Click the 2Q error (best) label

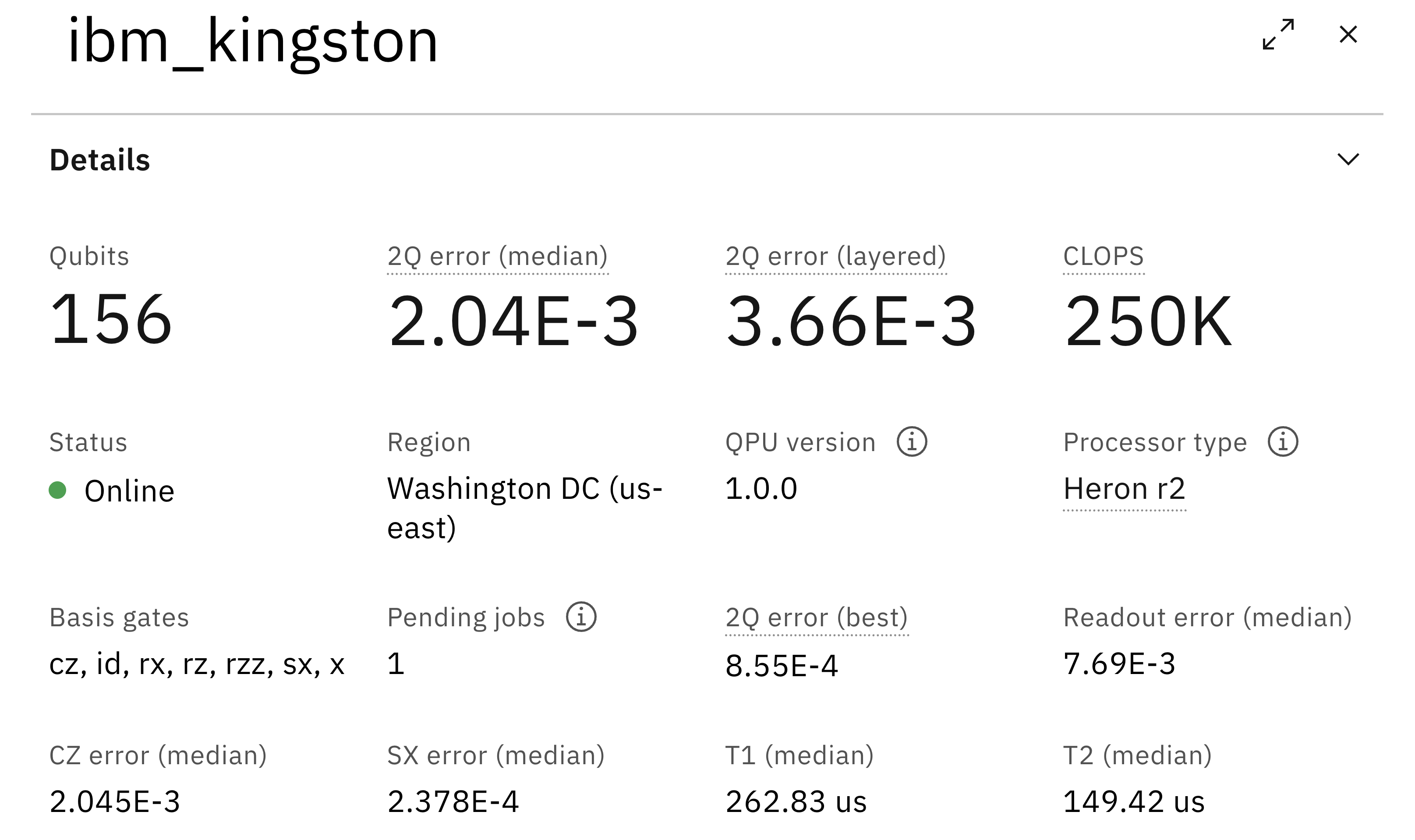pyautogui.click(x=816, y=617)
